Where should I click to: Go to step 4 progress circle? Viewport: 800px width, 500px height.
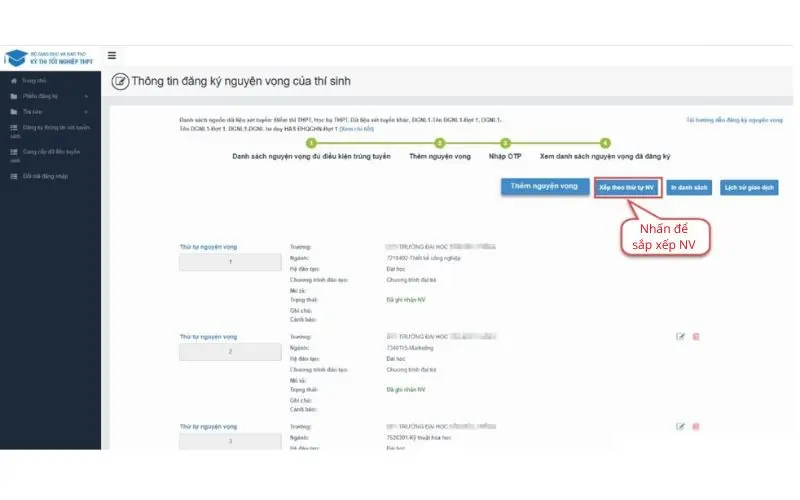point(605,143)
